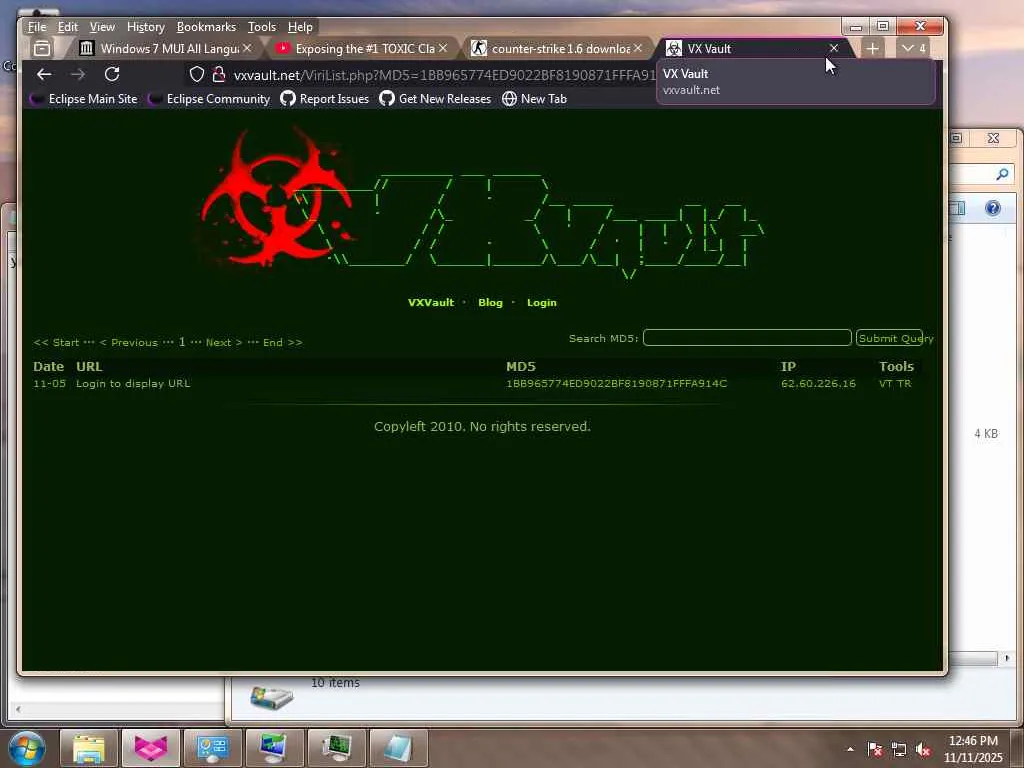Click the muted volume tray icon
1024x768 pixels.
(x=923, y=750)
